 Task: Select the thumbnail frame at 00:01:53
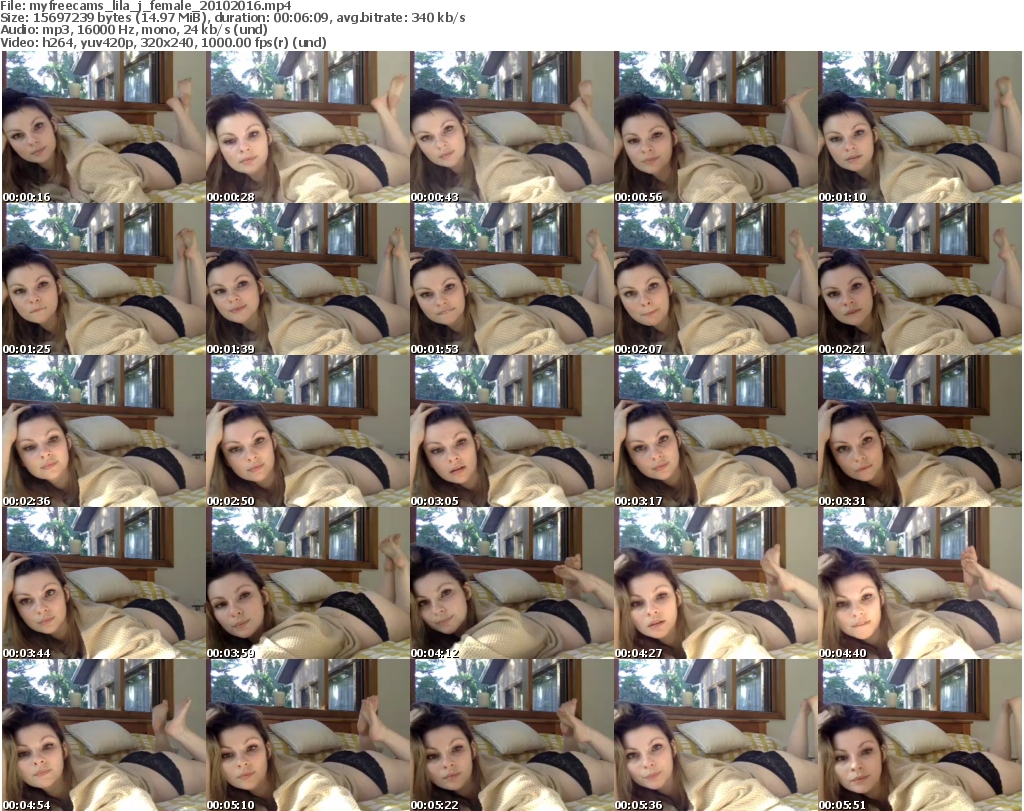(511, 279)
